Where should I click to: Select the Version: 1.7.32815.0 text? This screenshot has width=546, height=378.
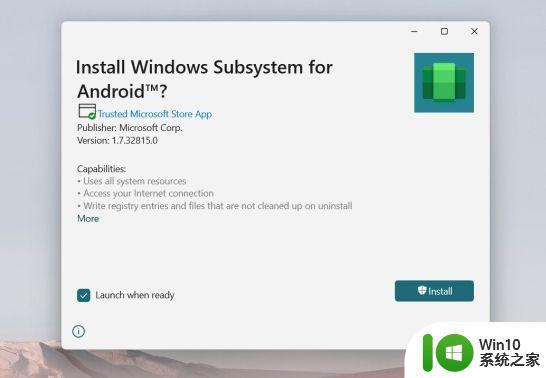[x=117, y=141]
